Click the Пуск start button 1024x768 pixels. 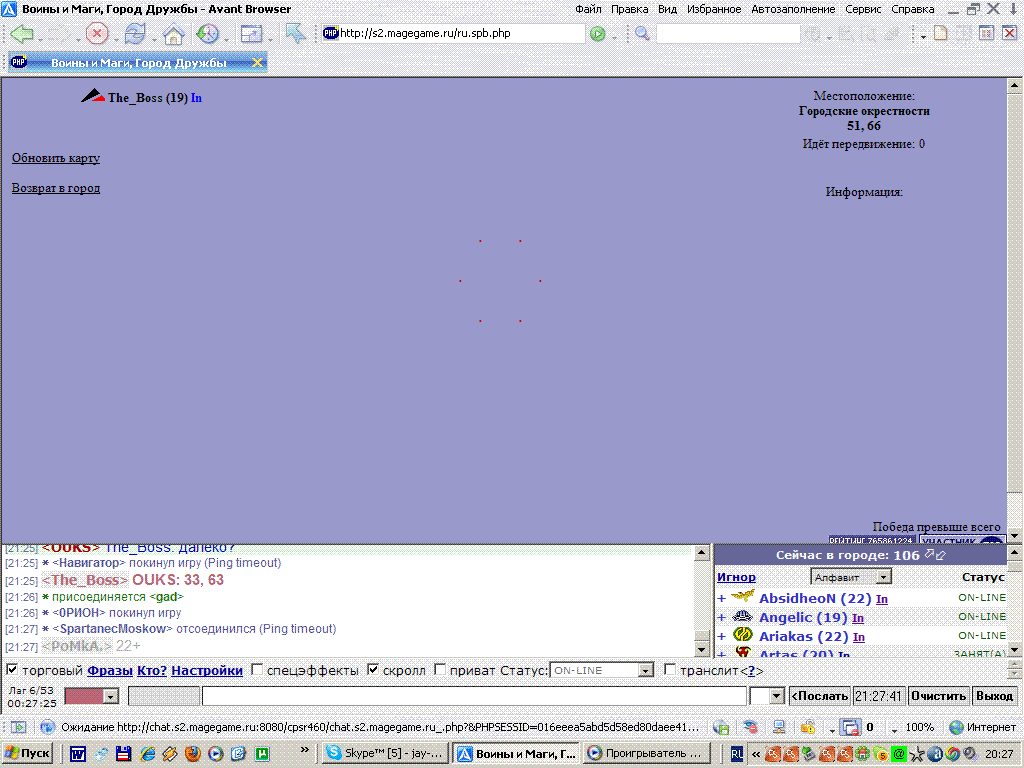(27, 753)
